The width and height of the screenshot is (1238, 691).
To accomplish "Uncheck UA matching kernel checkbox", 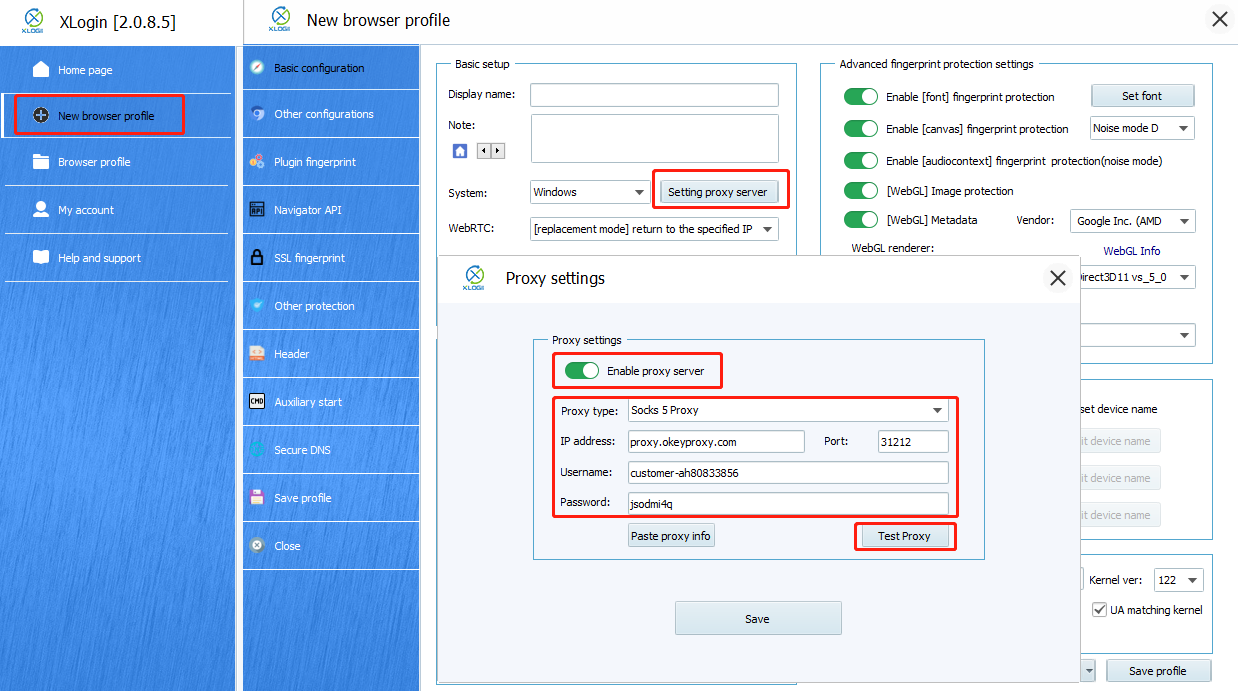I will tap(1100, 610).
